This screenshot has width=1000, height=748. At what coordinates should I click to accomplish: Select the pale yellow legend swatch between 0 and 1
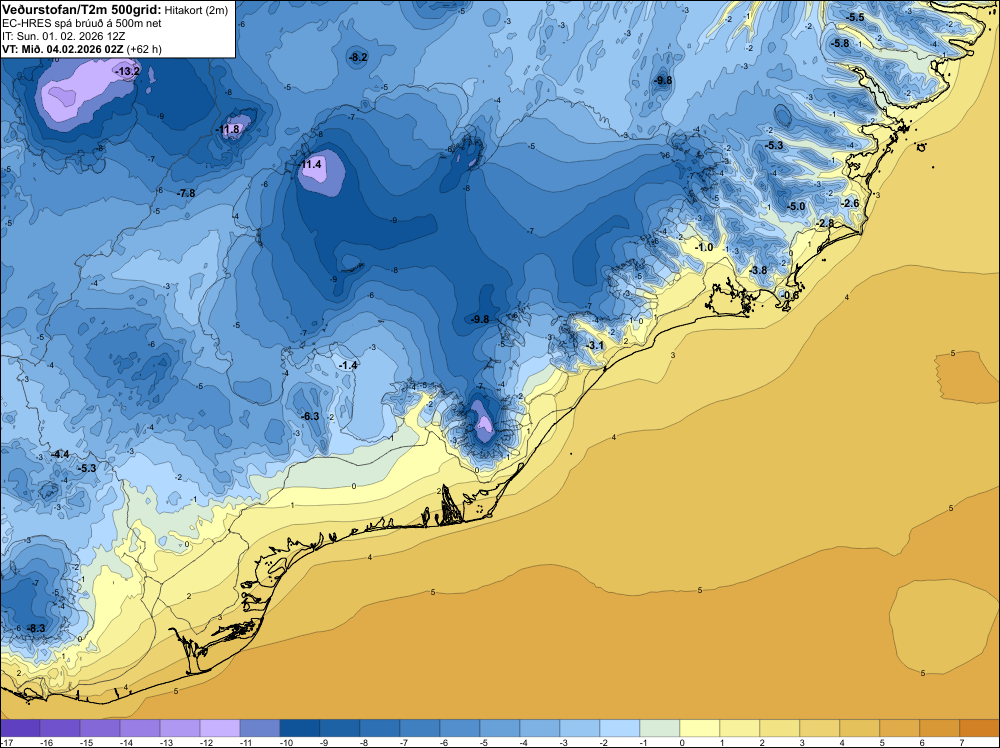(700, 728)
